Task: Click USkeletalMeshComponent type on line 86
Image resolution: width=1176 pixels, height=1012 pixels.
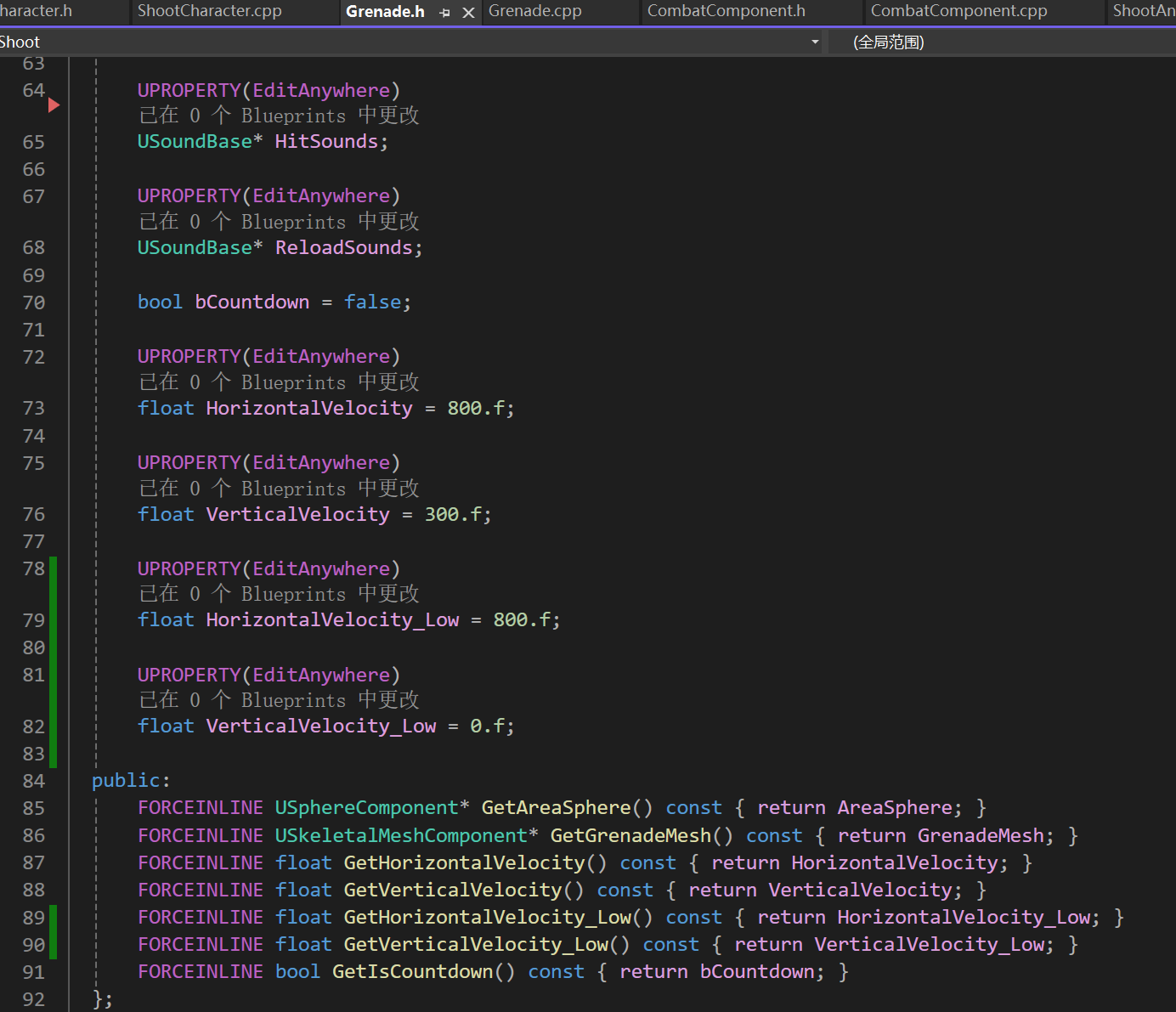Action: [401, 835]
